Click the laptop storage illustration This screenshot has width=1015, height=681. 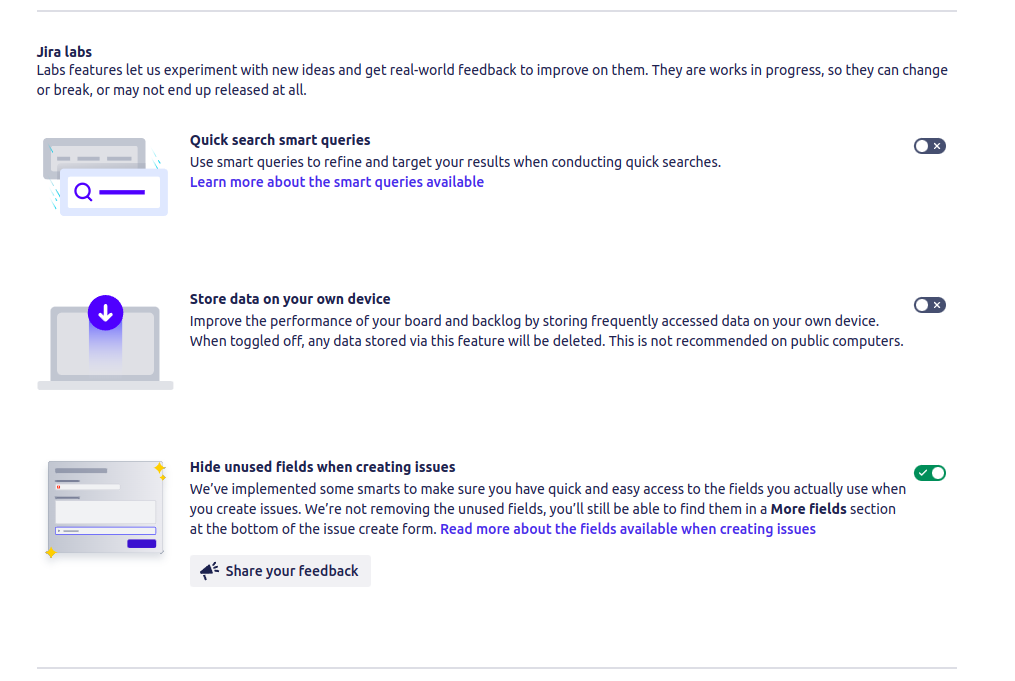pos(104,345)
